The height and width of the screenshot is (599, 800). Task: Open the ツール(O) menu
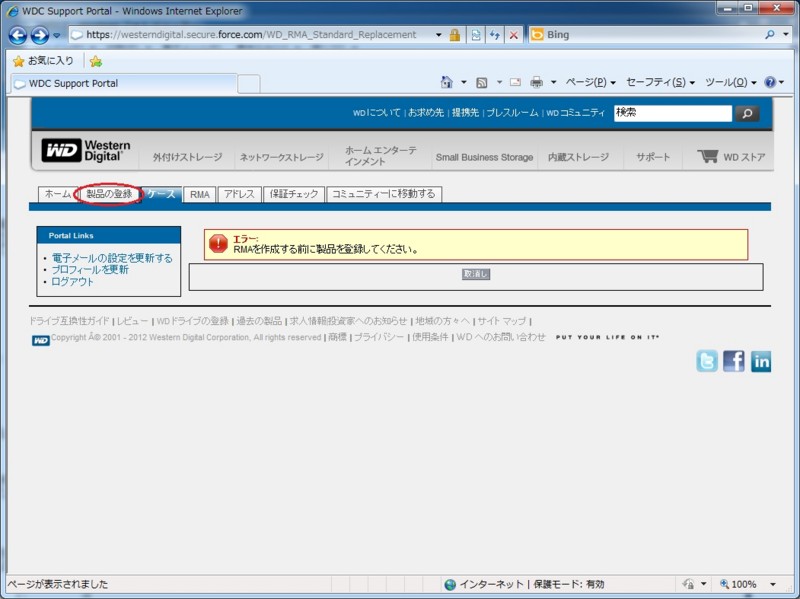click(x=730, y=82)
